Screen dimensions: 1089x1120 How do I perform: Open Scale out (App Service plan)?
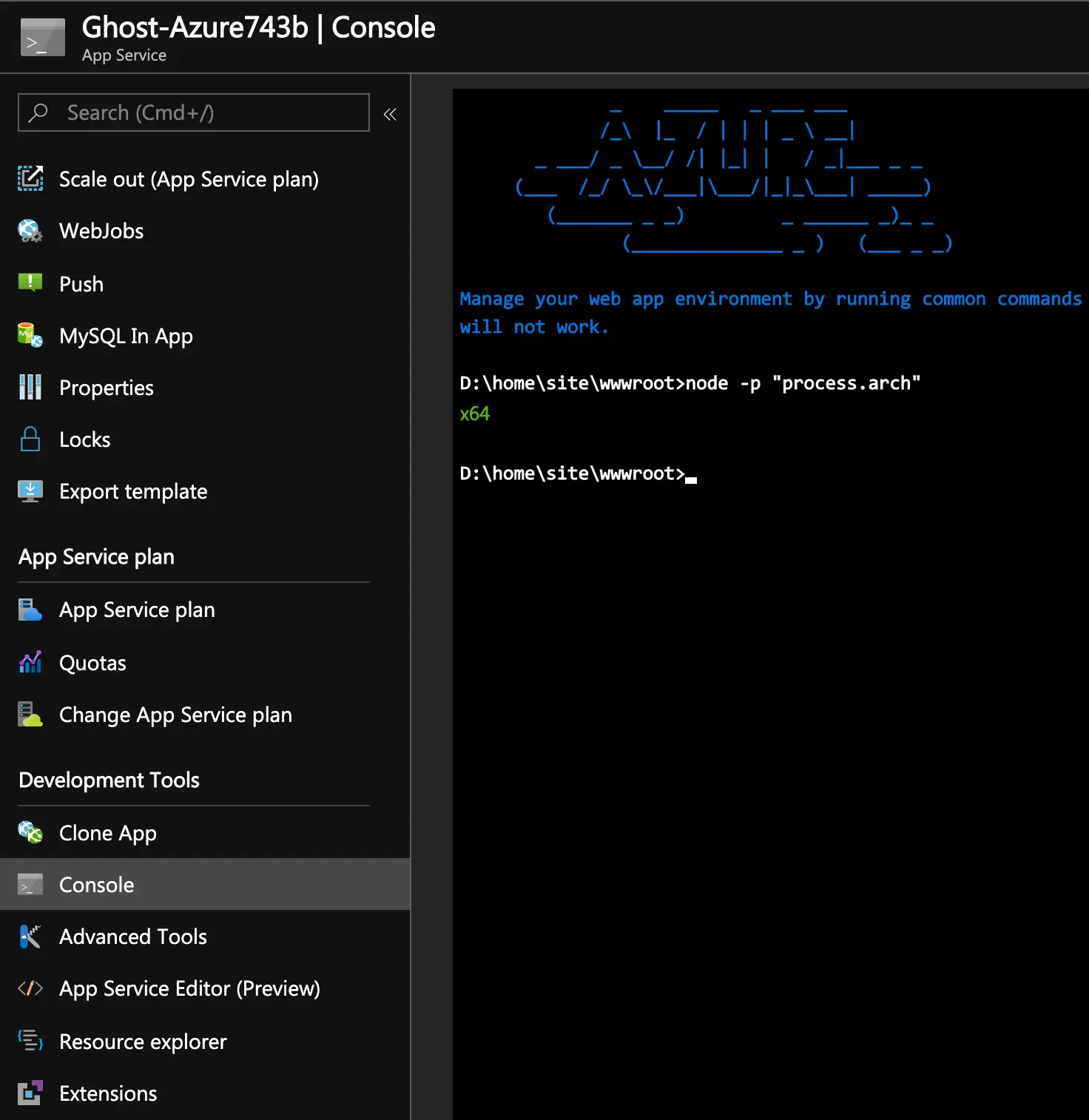point(205,179)
